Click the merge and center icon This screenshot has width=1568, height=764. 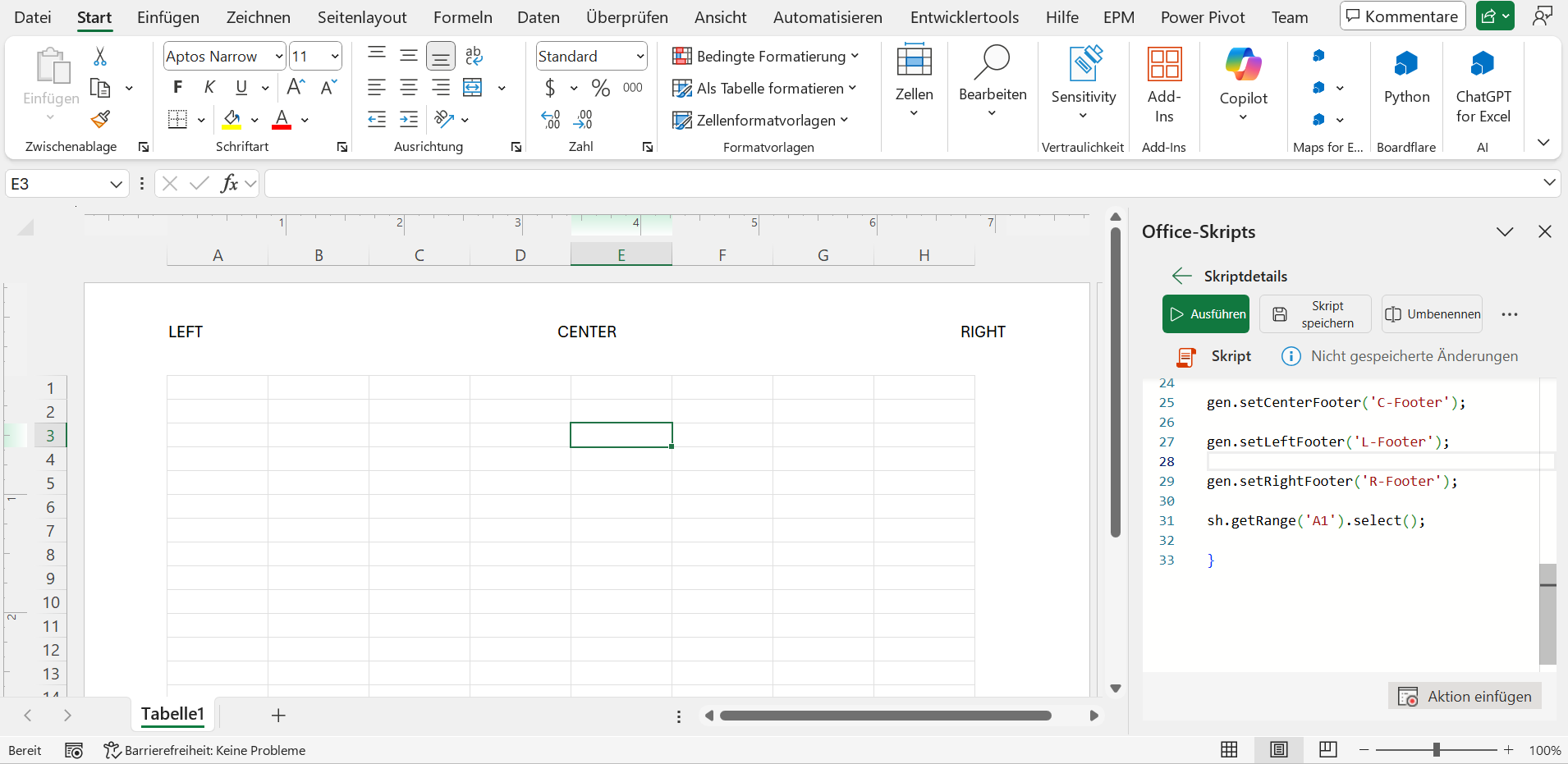click(x=473, y=87)
